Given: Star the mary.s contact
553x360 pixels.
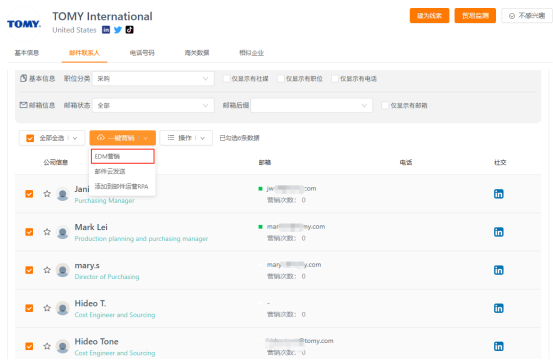Looking at the screenshot, I should (x=47, y=270).
